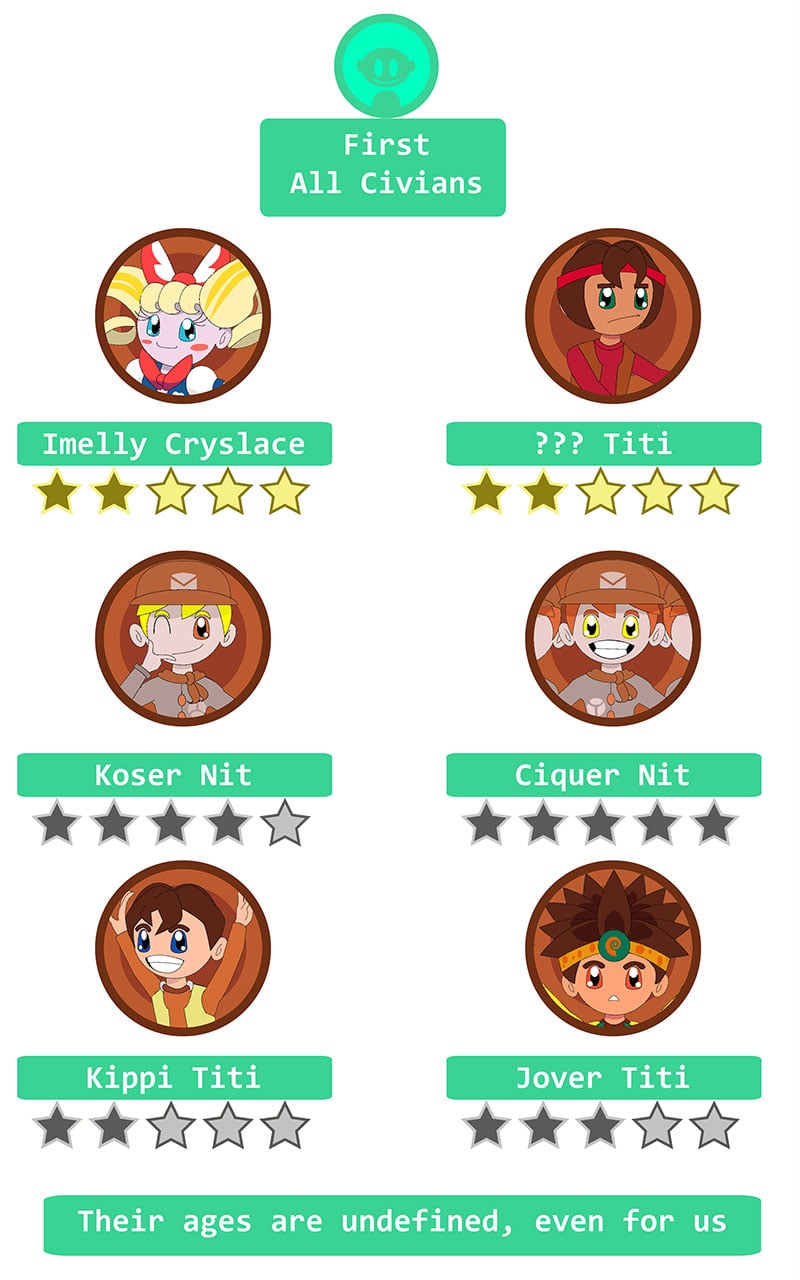Click the green smiley avatar icon at top
800x1280 pixels.
pos(386,65)
